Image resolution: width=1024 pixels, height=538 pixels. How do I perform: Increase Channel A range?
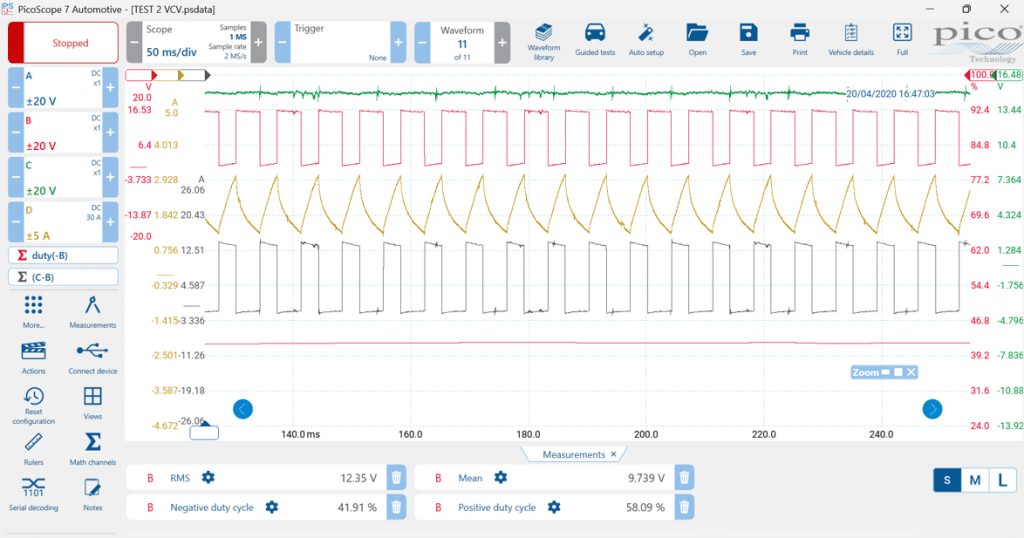tap(110, 87)
